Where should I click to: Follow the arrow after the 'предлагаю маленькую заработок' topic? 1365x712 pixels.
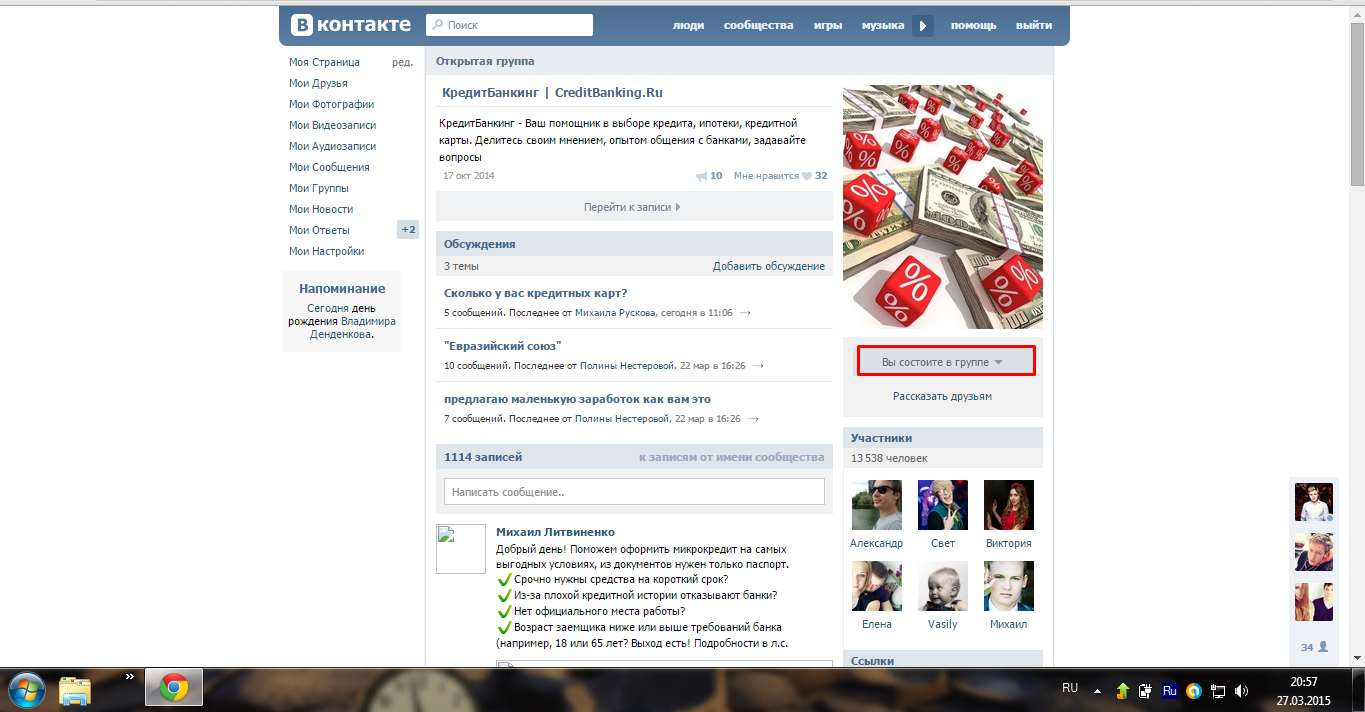click(x=753, y=419)
